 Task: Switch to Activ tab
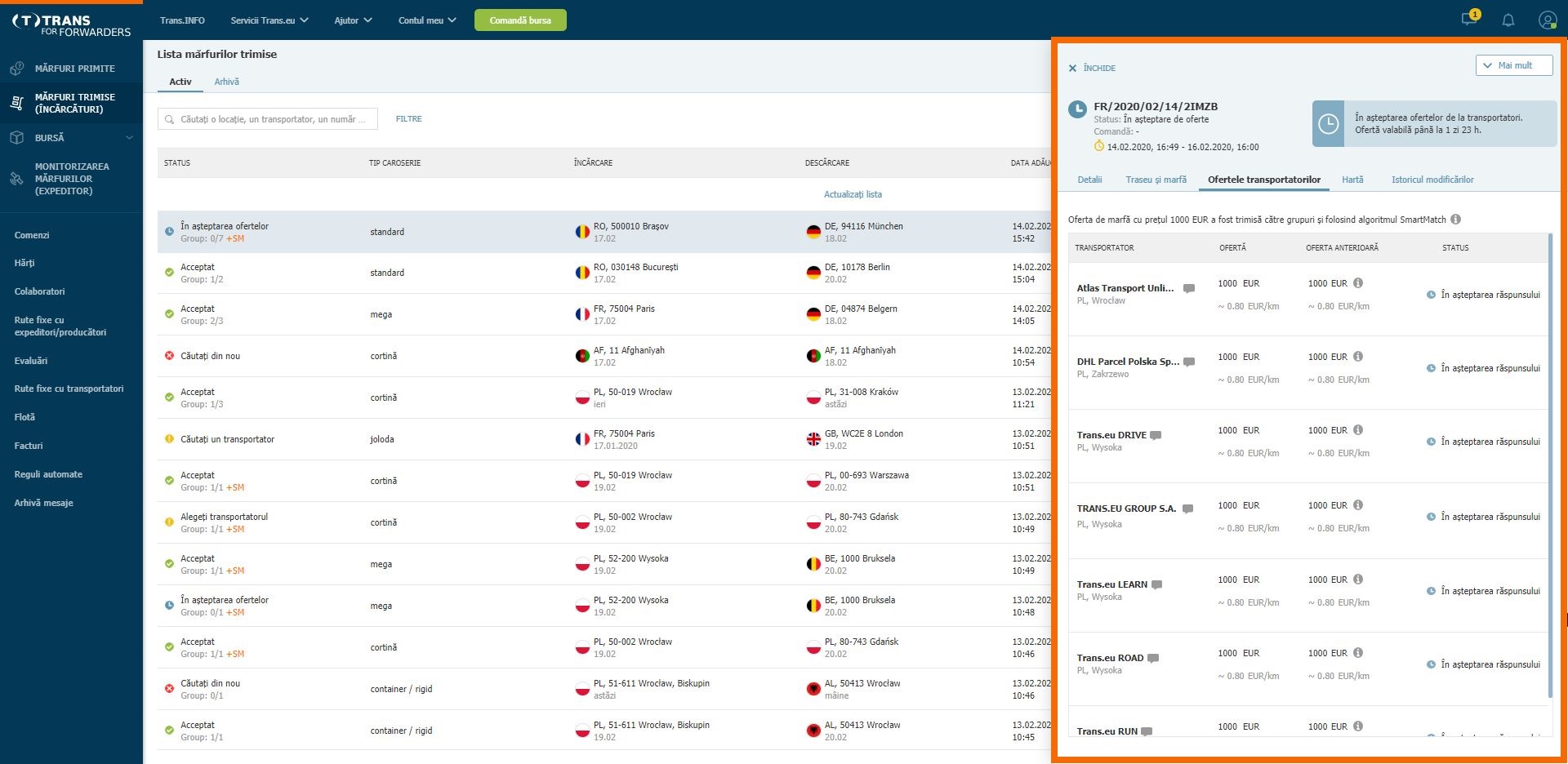pyautogui.click(x=180, y=82)
